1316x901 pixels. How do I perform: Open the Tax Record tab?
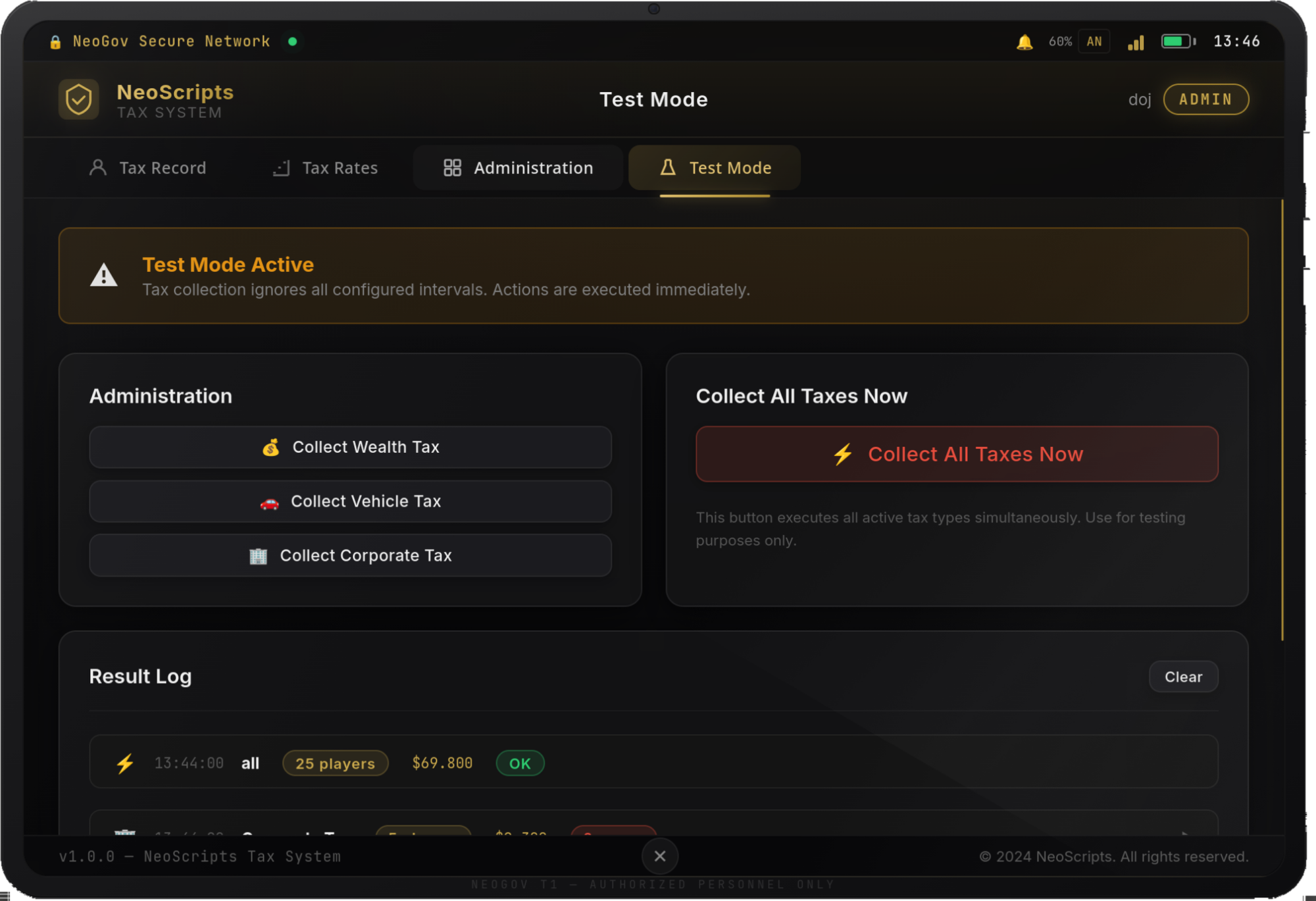(x=148, y=168)
